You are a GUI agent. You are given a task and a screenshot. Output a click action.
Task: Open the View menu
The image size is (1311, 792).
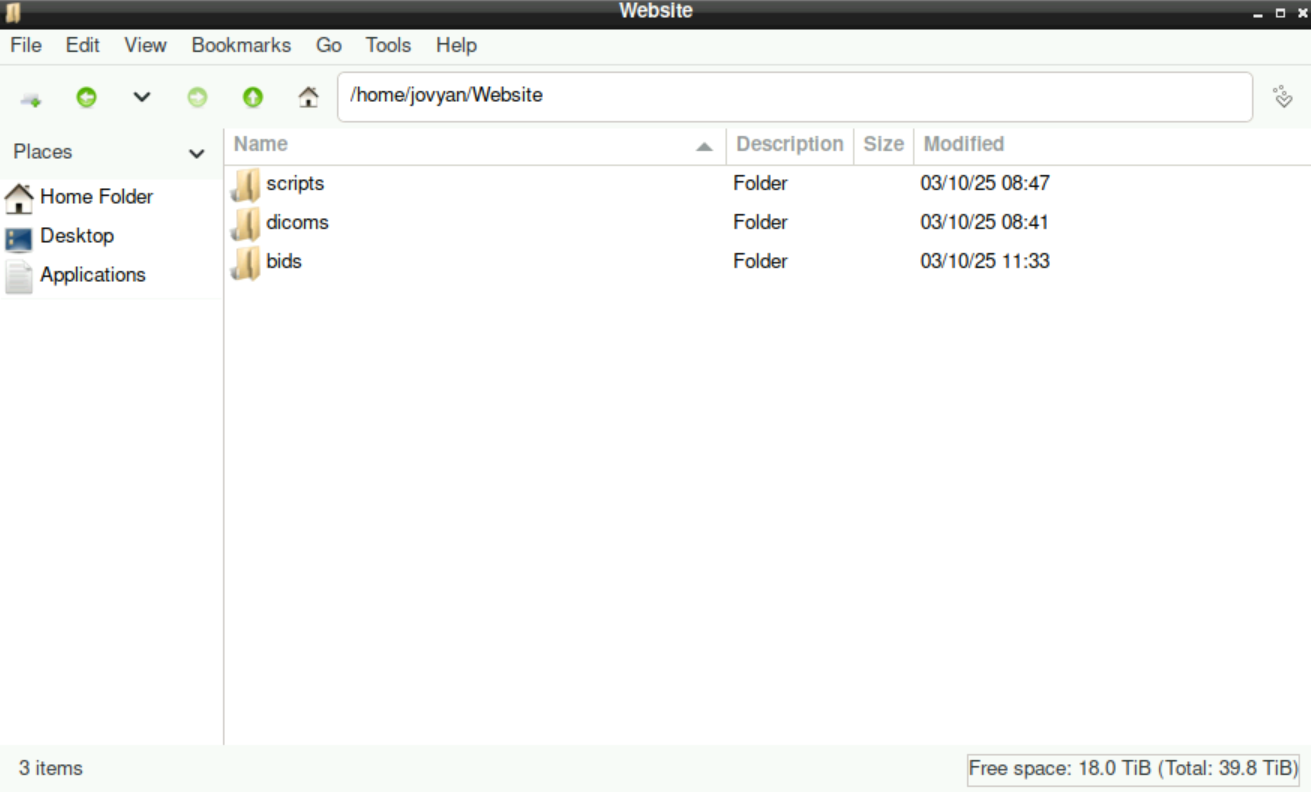[x=145, y=45]
